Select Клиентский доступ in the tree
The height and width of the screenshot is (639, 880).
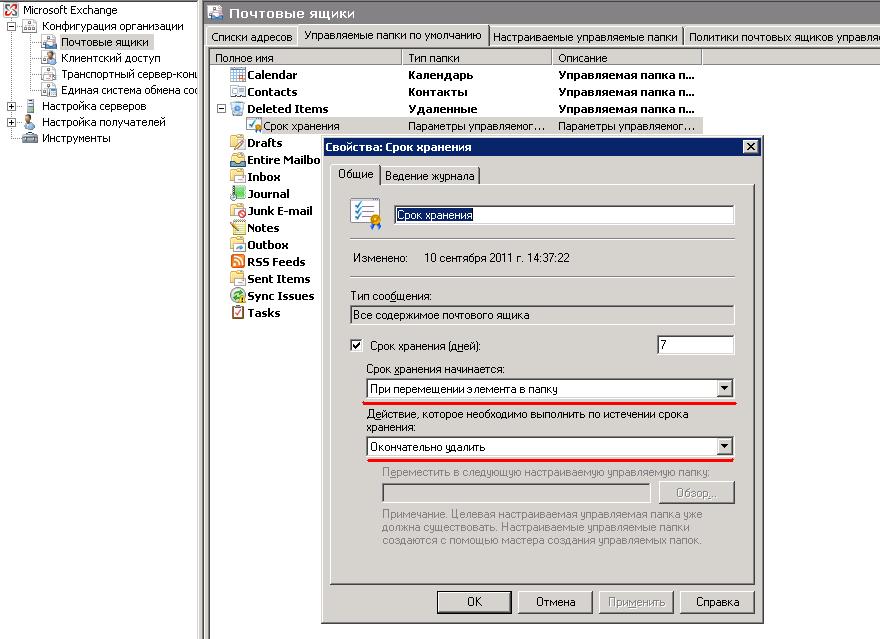coord(111,58)
